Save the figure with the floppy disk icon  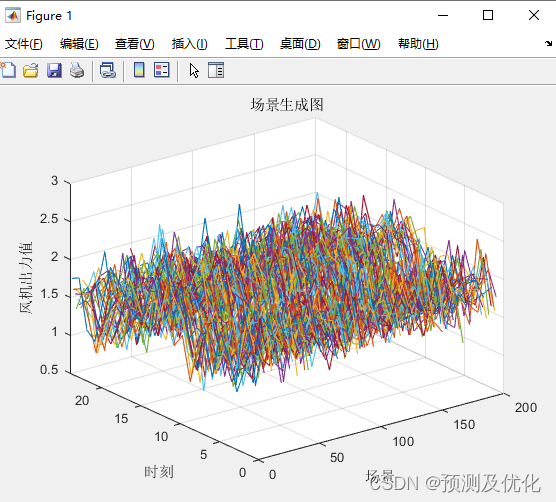tap(54, 70)
